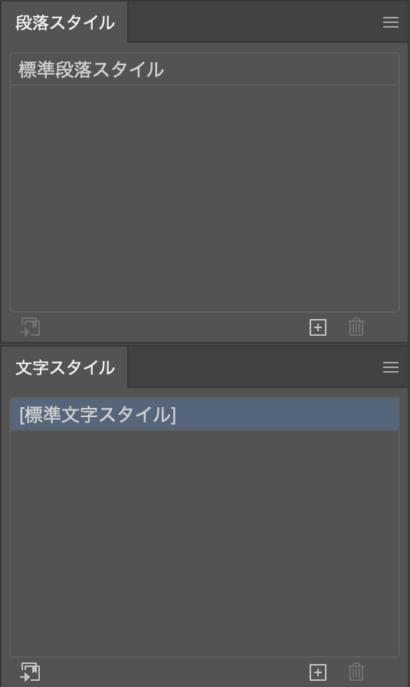
Task: Open the 段落スタイル panel menu
Action: pos(390,22)
